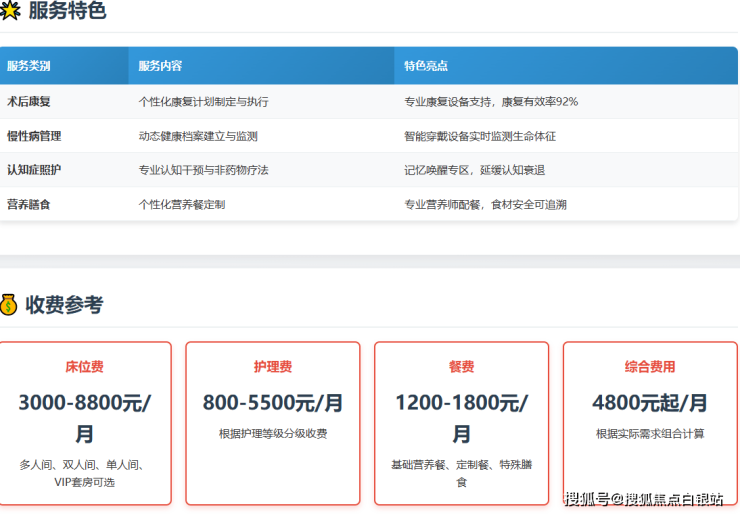Click the 护理费 card title
Image resolution: width=740 pixels, height=515 pixels.
pos(273,367)
